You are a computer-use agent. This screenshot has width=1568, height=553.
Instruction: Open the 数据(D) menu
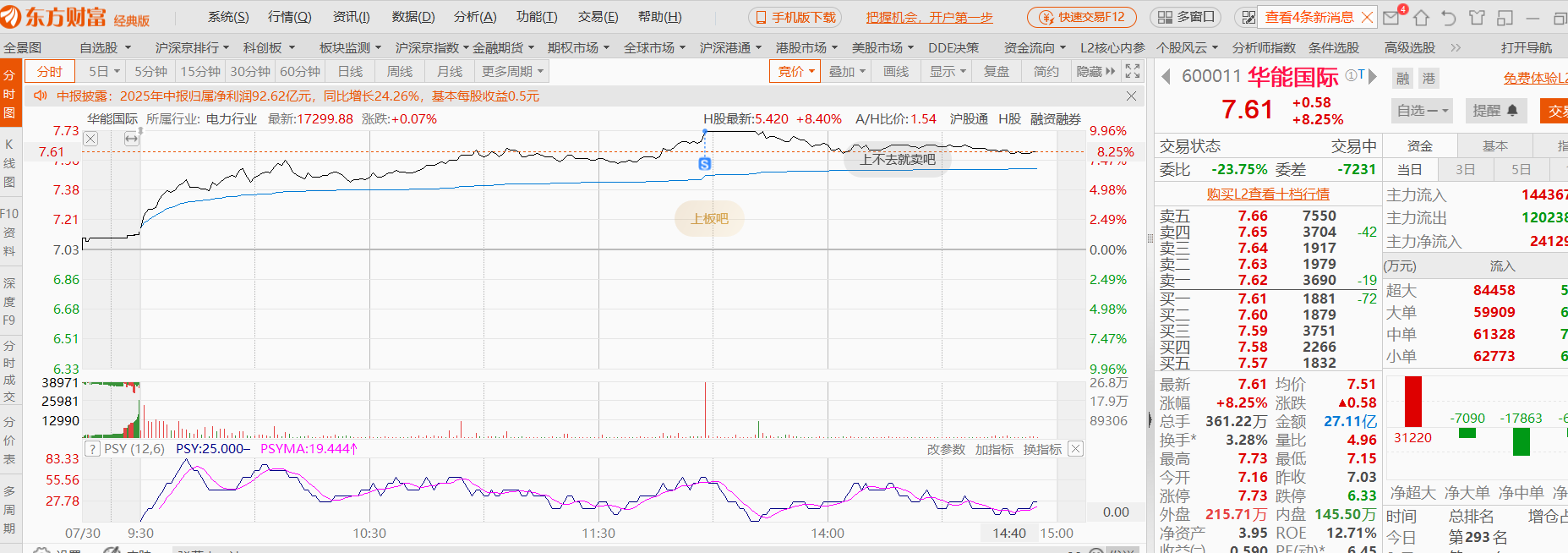[413, 17]
